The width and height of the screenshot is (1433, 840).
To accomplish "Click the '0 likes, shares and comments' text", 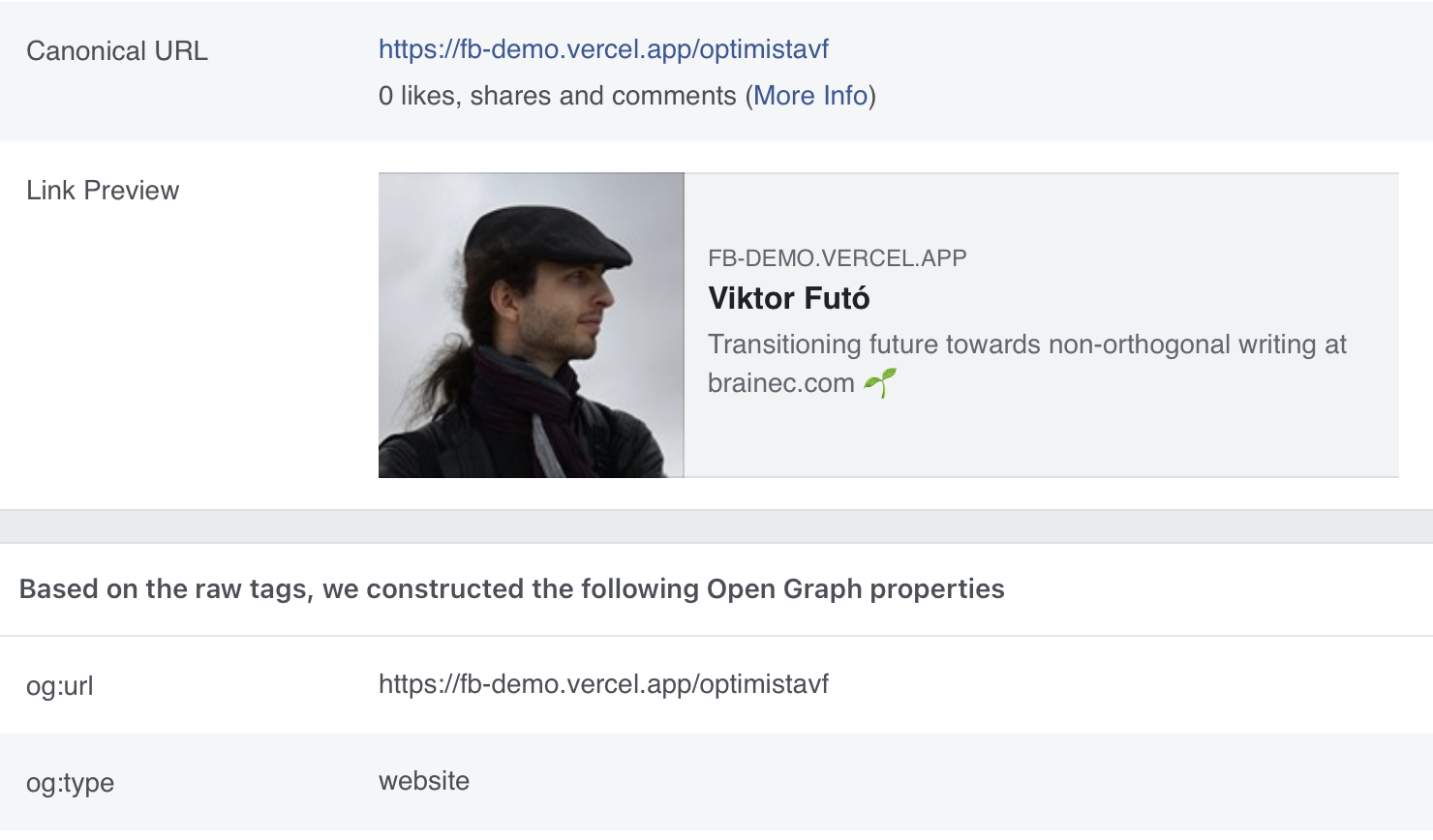I will [x=557, y=96].
